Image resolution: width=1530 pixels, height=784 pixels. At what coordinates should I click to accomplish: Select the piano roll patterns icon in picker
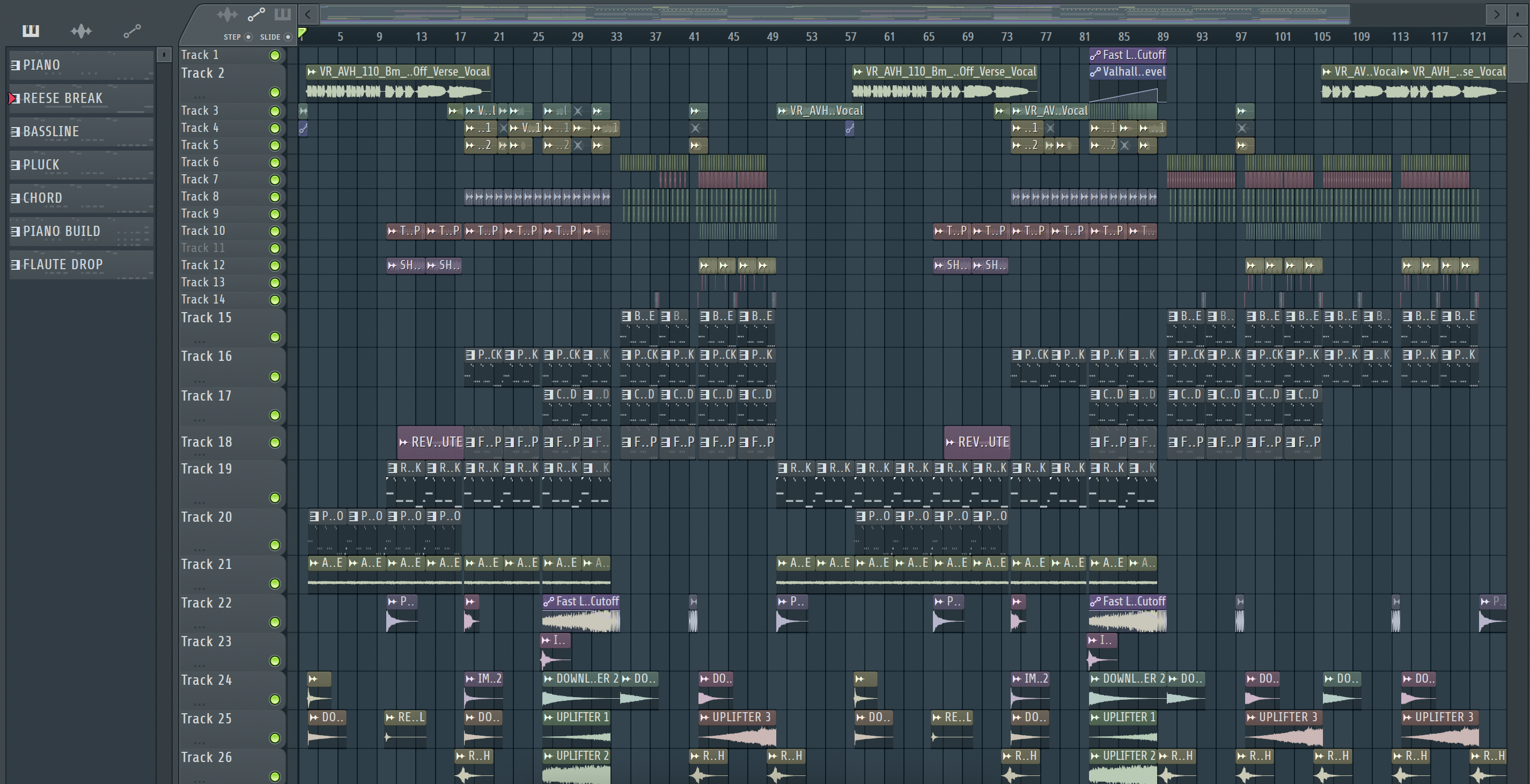(x=31, y=30)
